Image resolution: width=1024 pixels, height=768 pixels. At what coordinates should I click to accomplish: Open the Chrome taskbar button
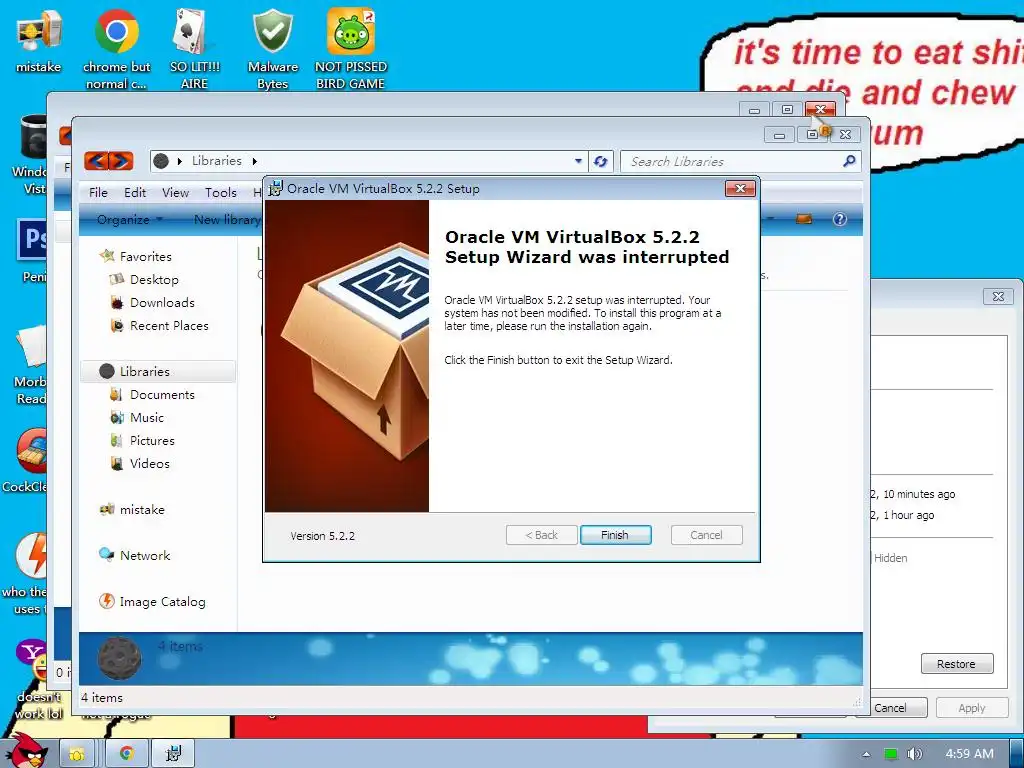[x=126, y=753]
